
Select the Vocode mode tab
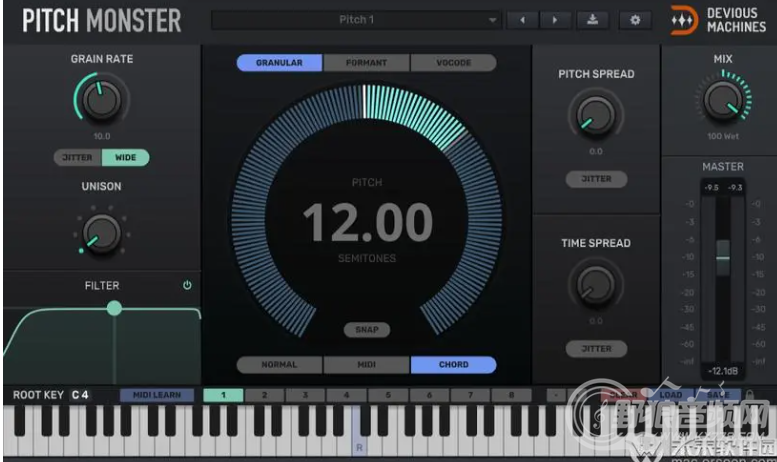(453, 63)
